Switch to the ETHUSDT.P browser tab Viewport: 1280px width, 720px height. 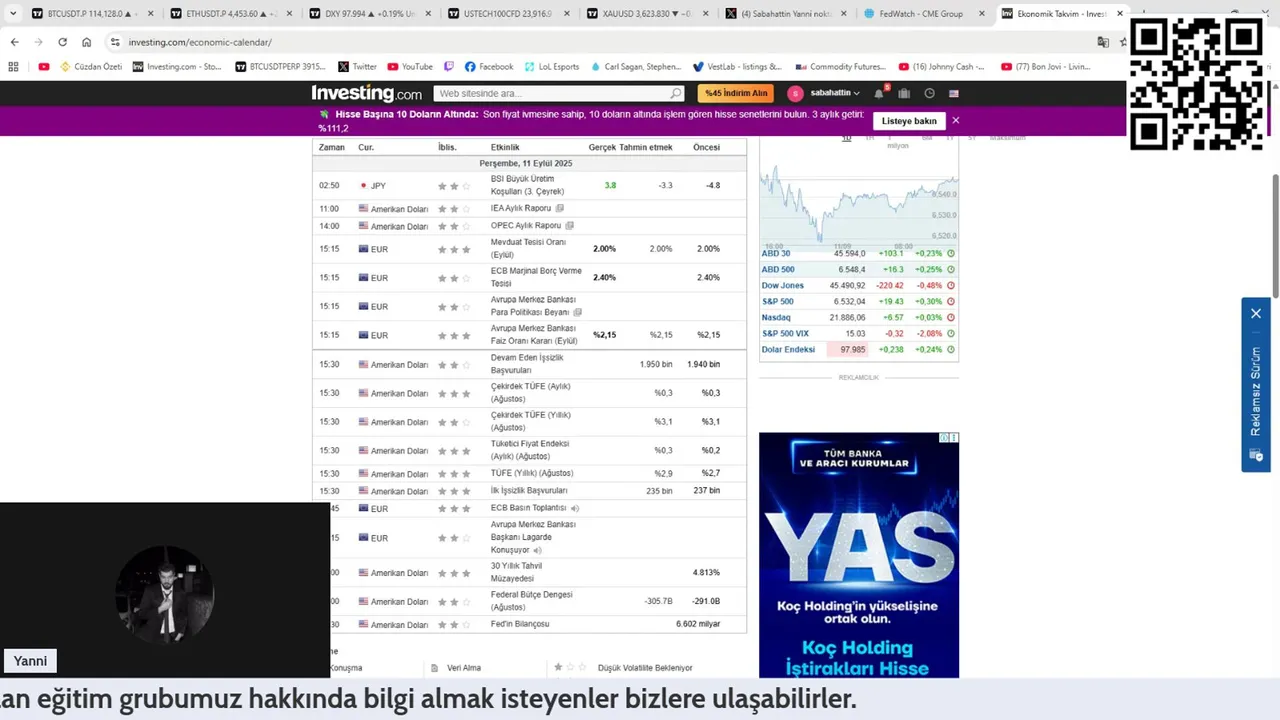[x=229, y=14]
